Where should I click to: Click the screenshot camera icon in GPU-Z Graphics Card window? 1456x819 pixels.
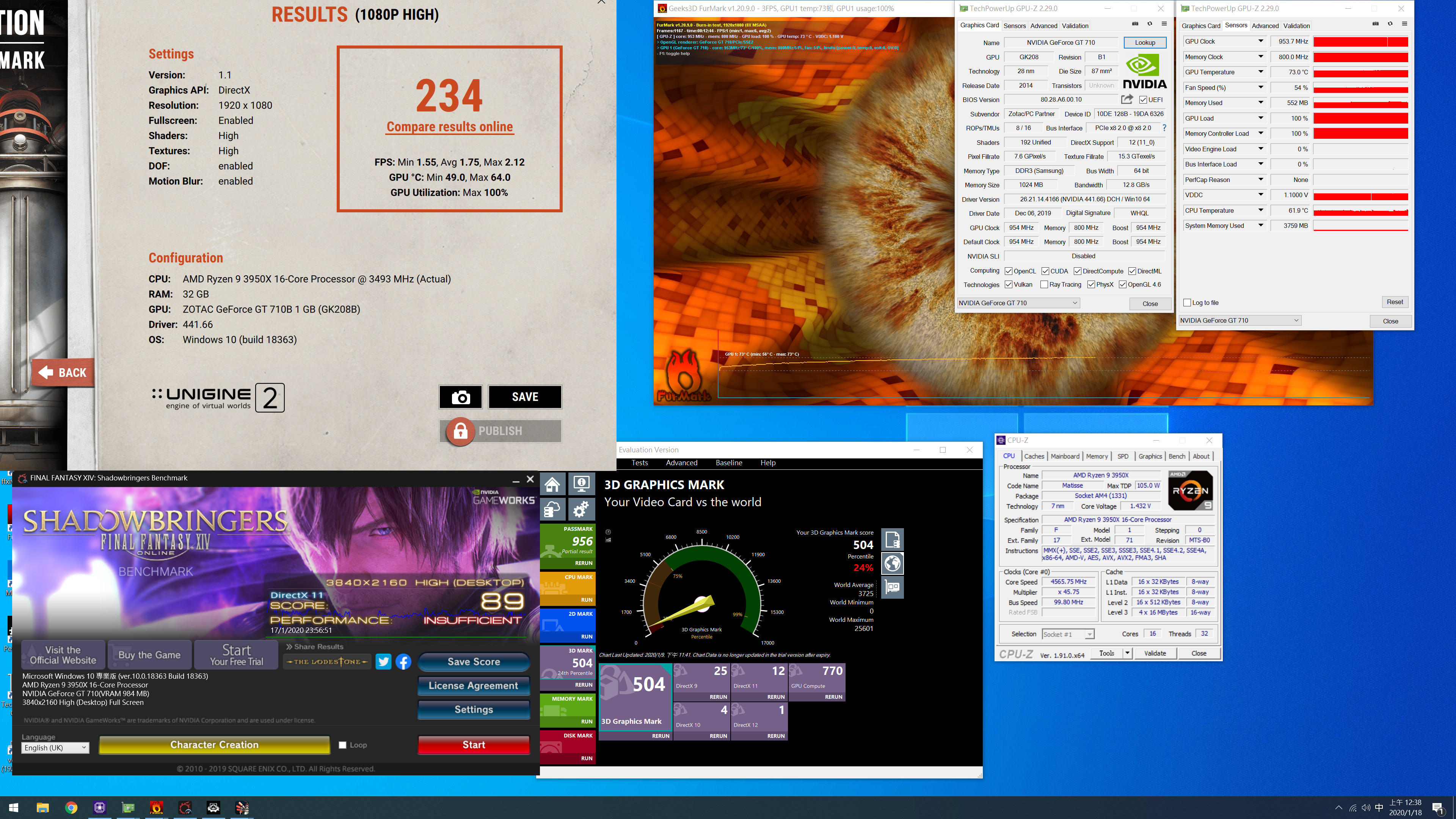coord(1135,24)
